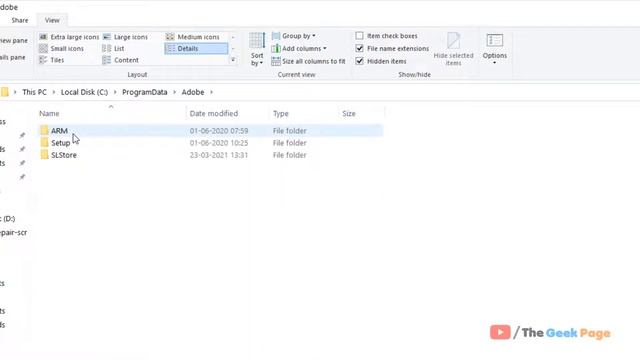Image resolution: width=640 pixels, height=360 pixels.
Task: Click the Options dropdown arrow
Action: 494,63
